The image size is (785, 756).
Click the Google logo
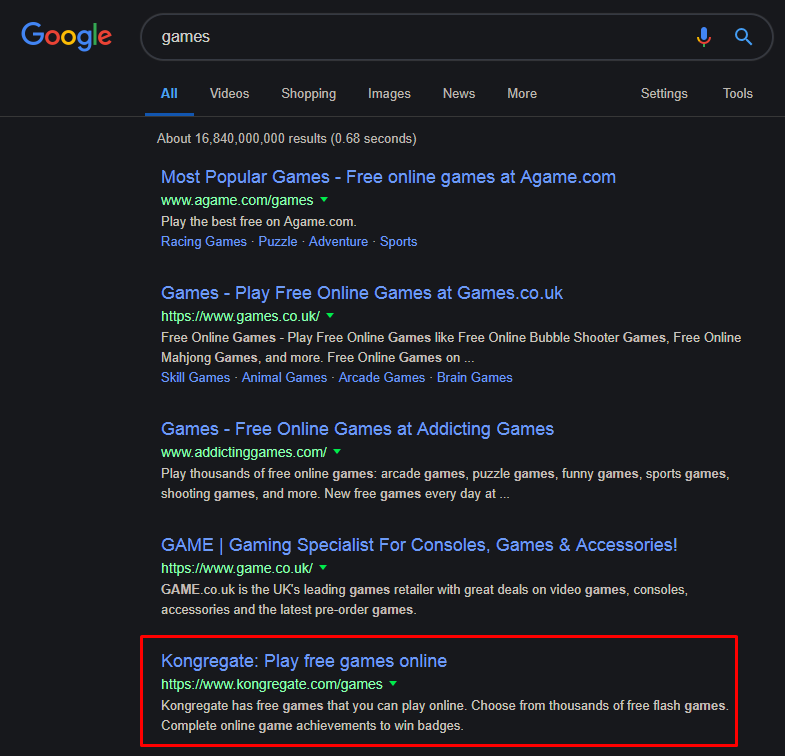pyautogui.click(x=67, y=36)
